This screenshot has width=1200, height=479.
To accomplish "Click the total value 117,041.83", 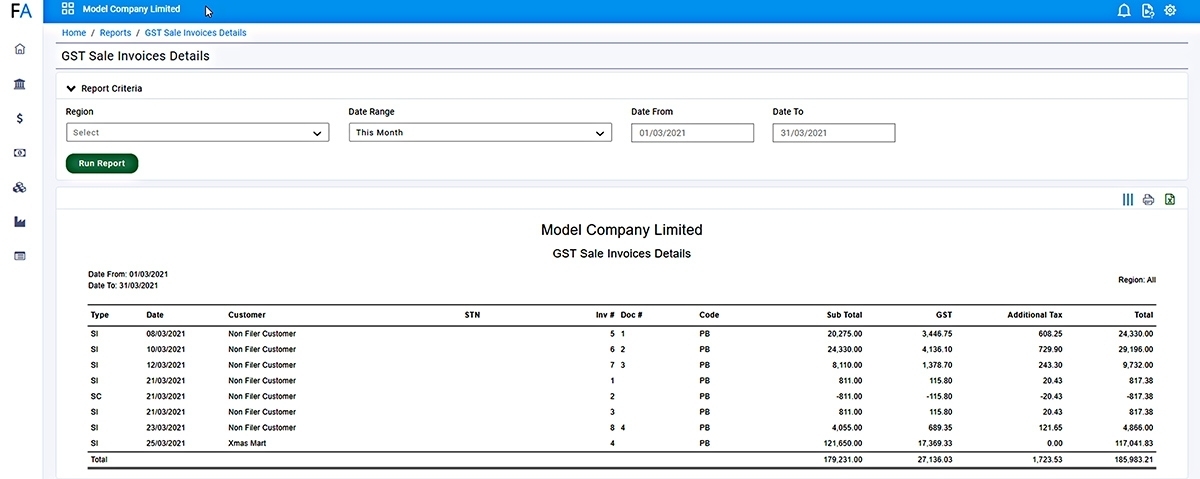I will [x=1133, y=443].
